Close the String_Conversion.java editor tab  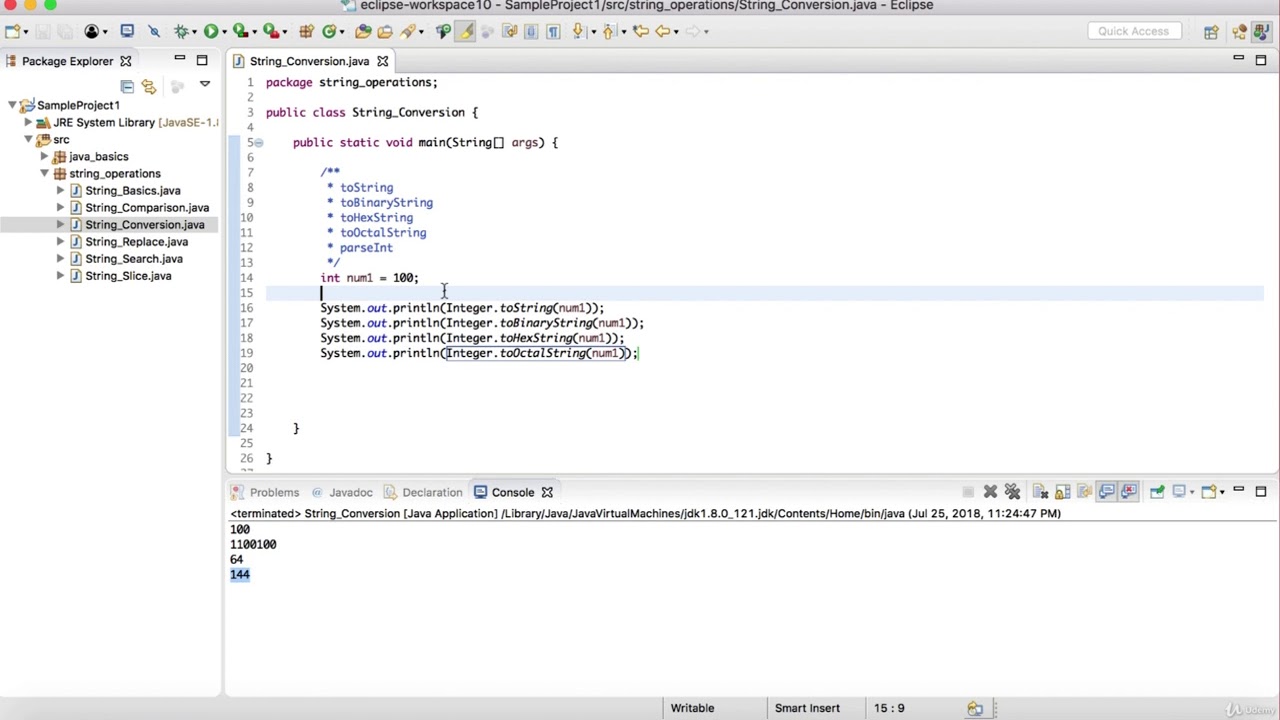click(382, 61)
